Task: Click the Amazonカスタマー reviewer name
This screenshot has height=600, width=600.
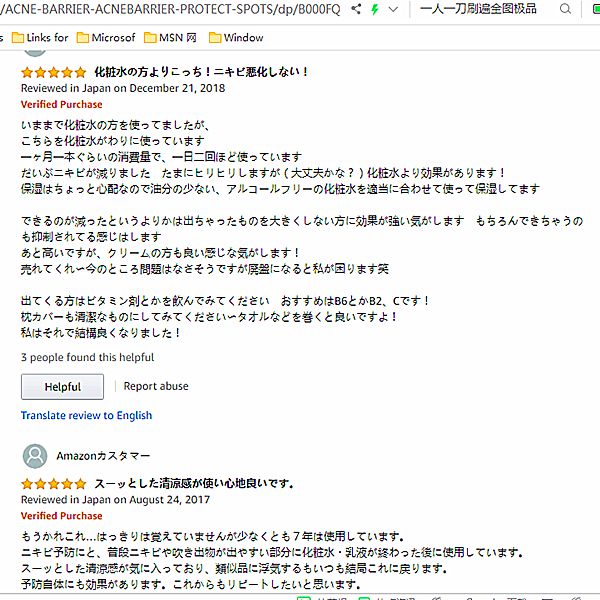Action: pos(103,456)
